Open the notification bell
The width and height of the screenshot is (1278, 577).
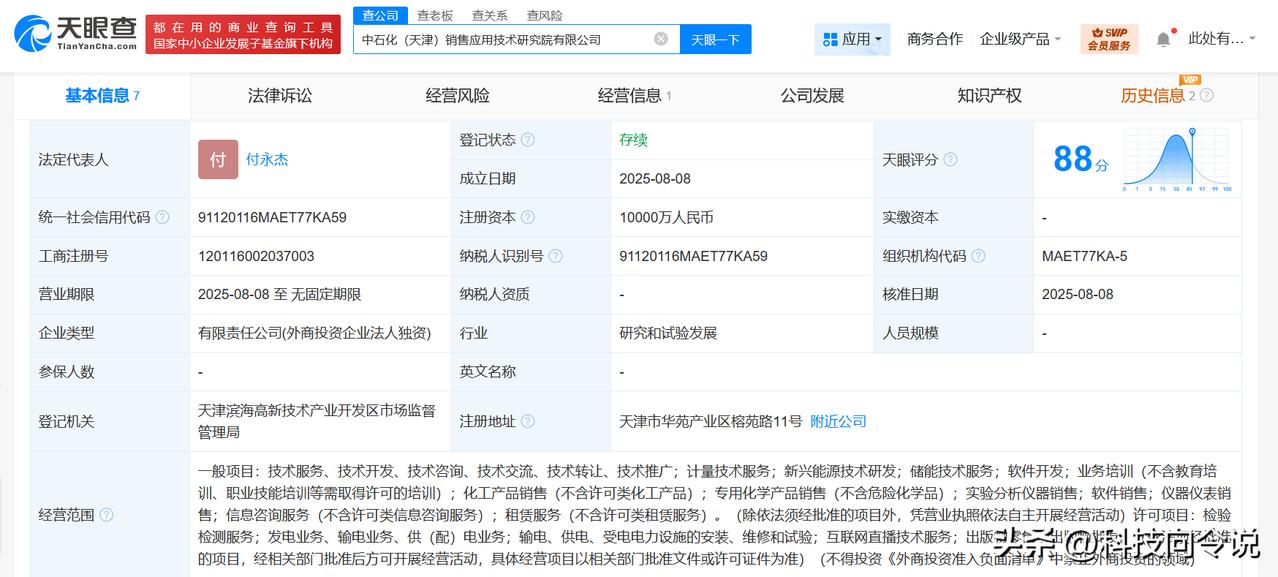pos(1163,39)
